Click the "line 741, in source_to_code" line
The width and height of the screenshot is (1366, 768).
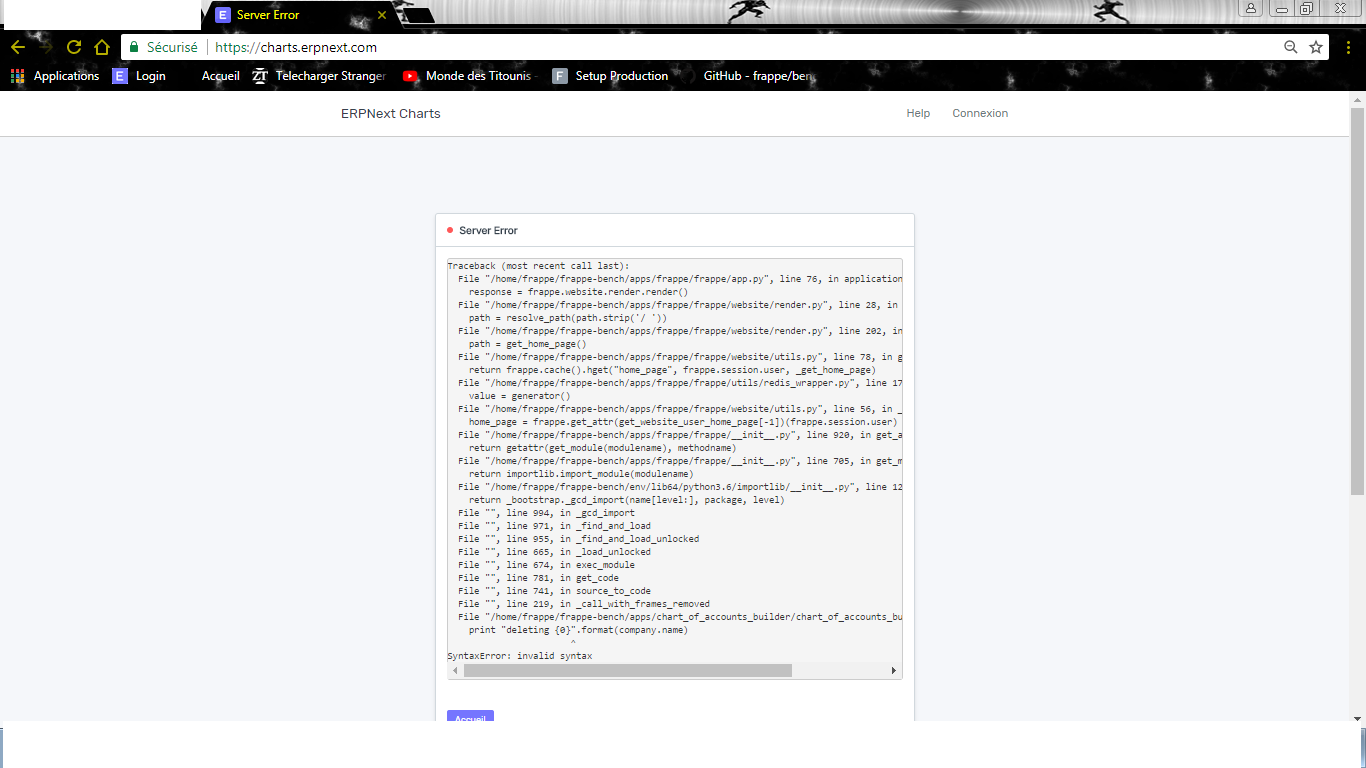coord(554,591)
